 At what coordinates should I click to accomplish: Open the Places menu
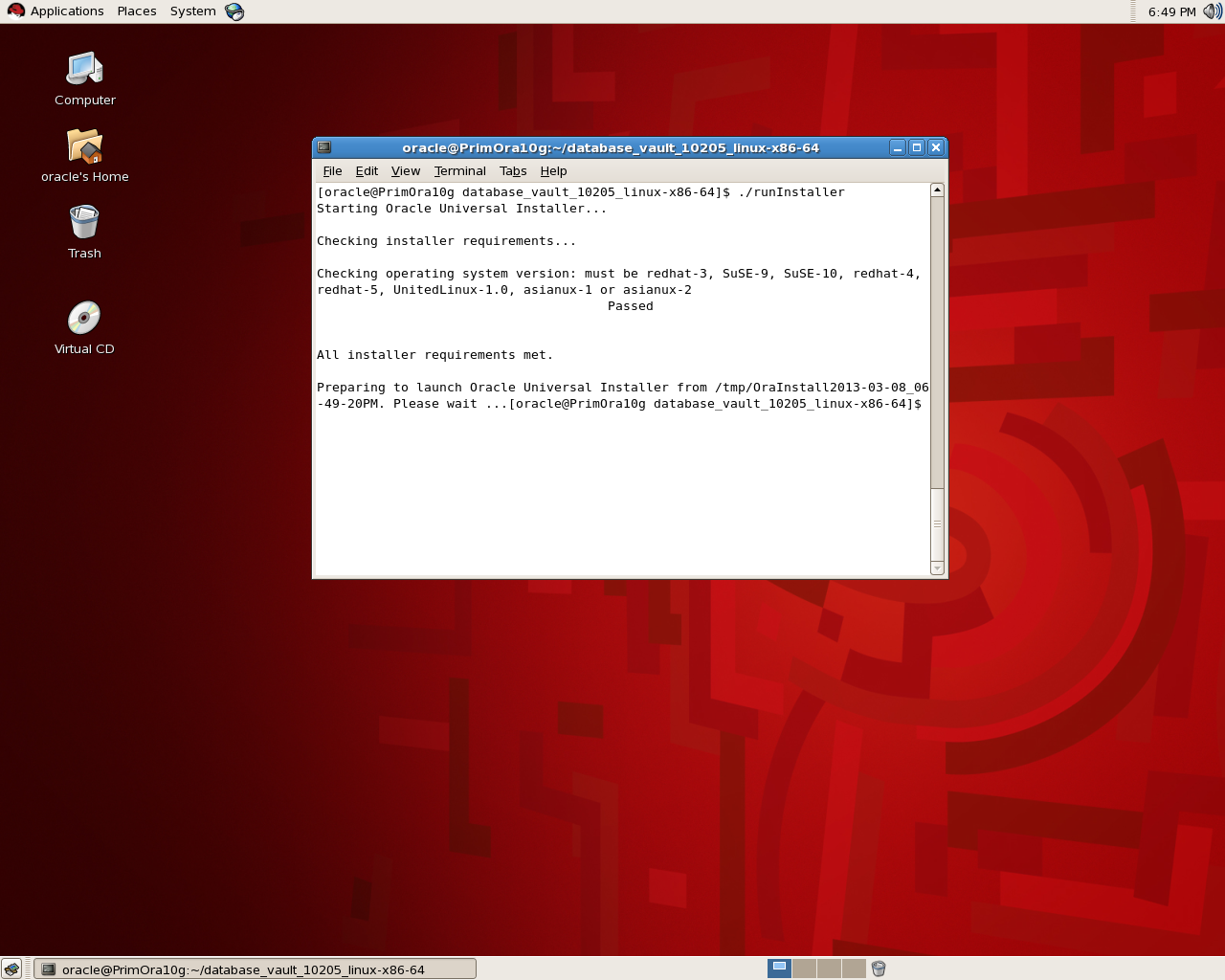click(136, 11)
